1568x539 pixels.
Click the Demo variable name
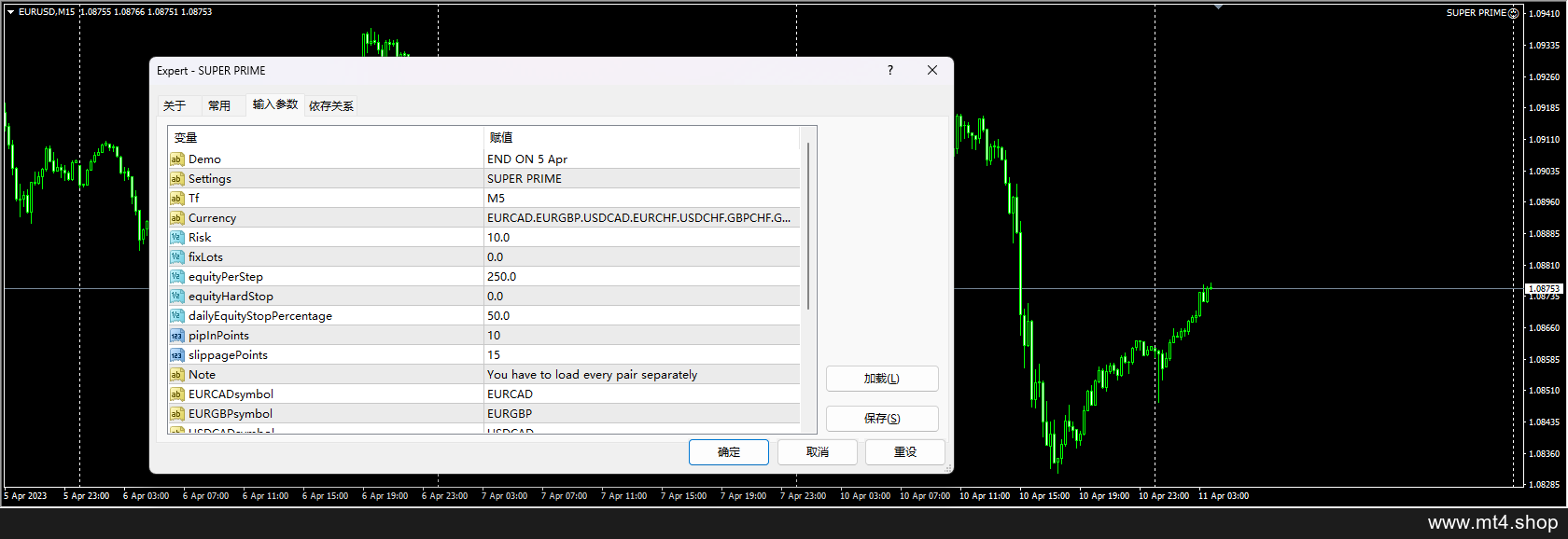point(204,159)
